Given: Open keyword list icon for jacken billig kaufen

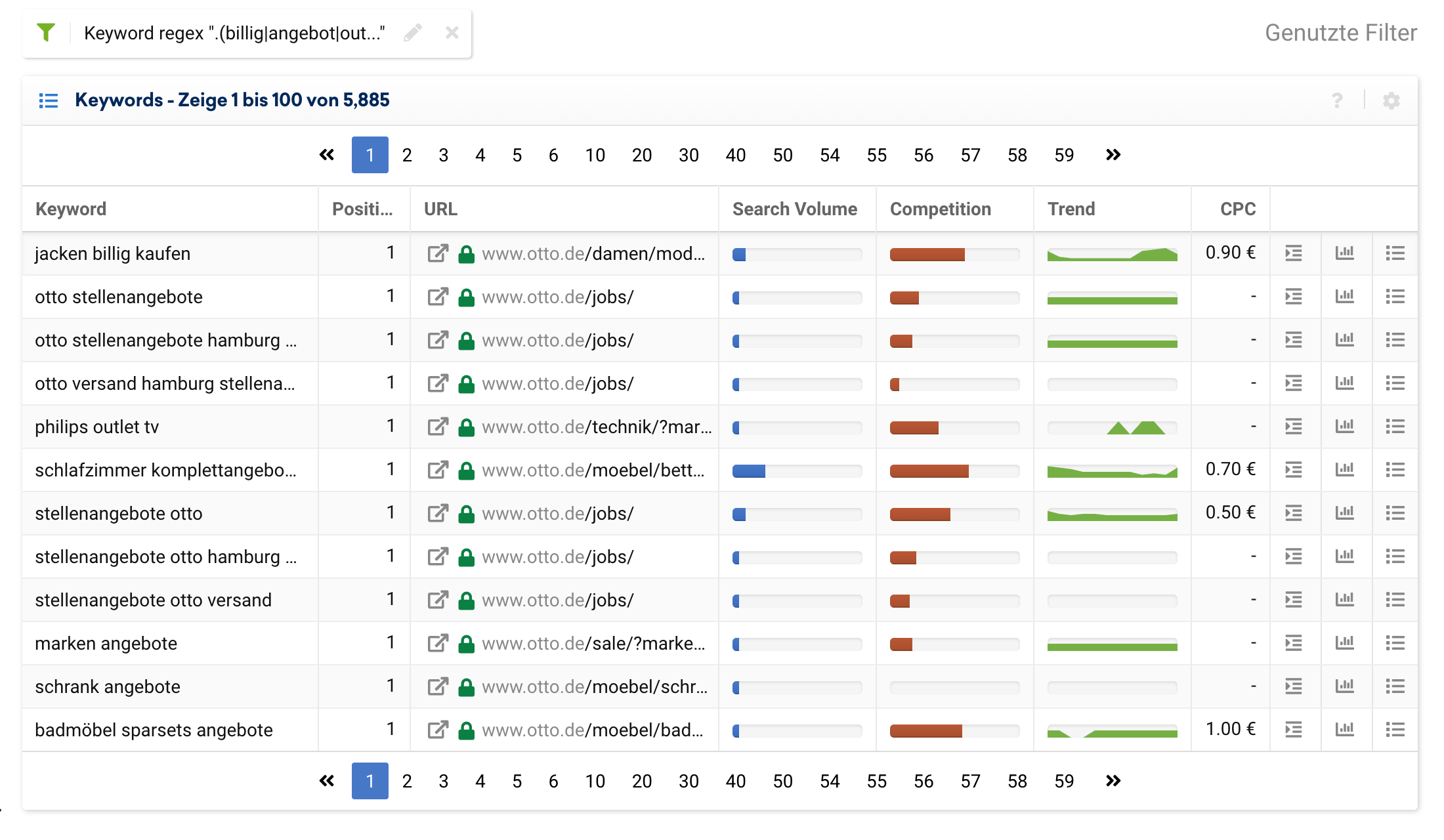Looking at the screenshot, I should (x=1395, y=253).
